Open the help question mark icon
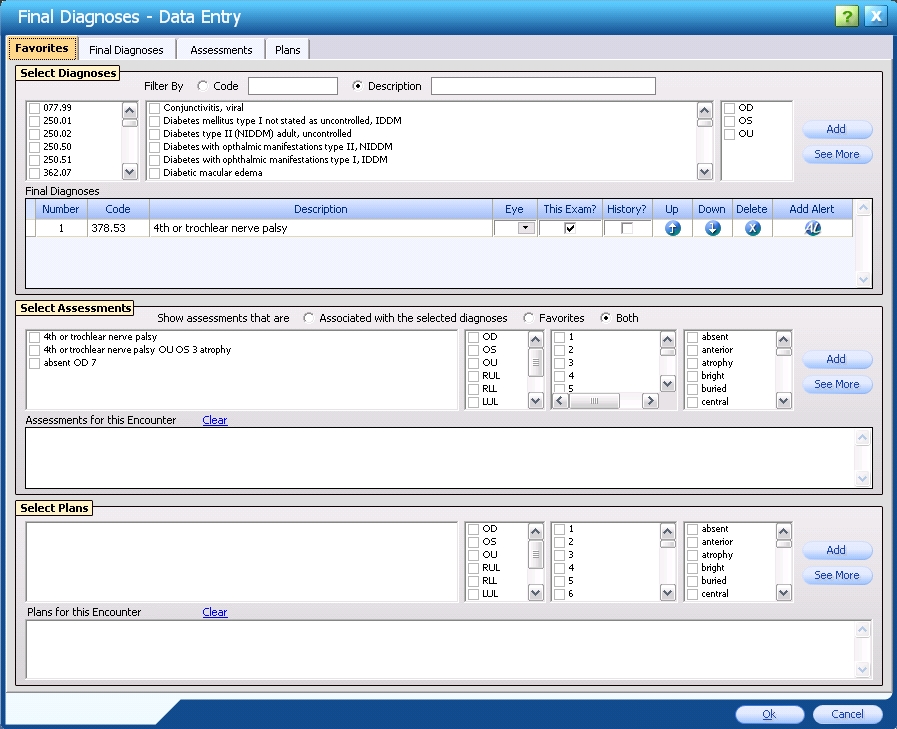This screenshot has height=729, width=897. 847,16
